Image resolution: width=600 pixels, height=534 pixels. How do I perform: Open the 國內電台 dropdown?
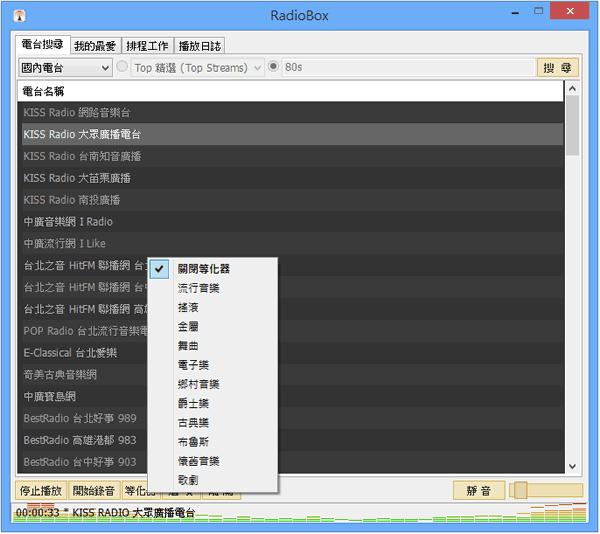pyautogui.click(x=65, y=68)
